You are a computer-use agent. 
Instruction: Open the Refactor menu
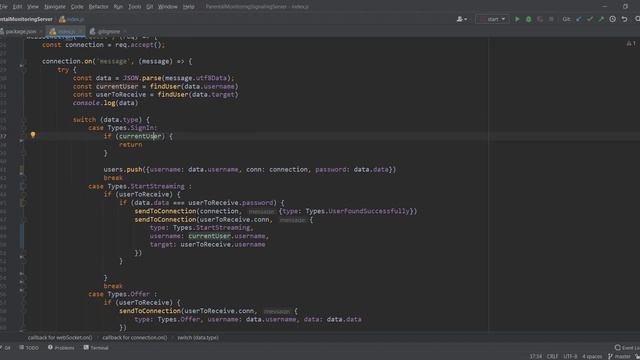coord(98,7)
